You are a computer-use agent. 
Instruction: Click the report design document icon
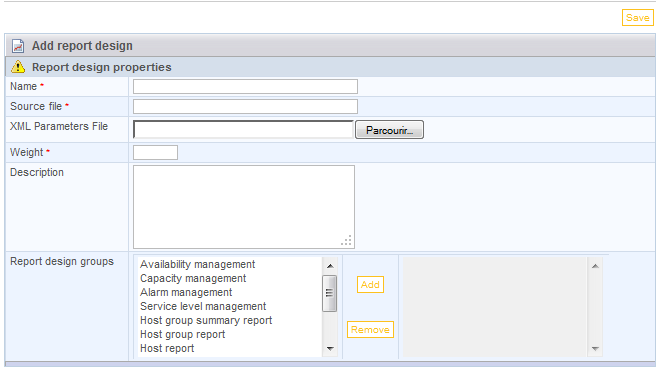(18, 45)
